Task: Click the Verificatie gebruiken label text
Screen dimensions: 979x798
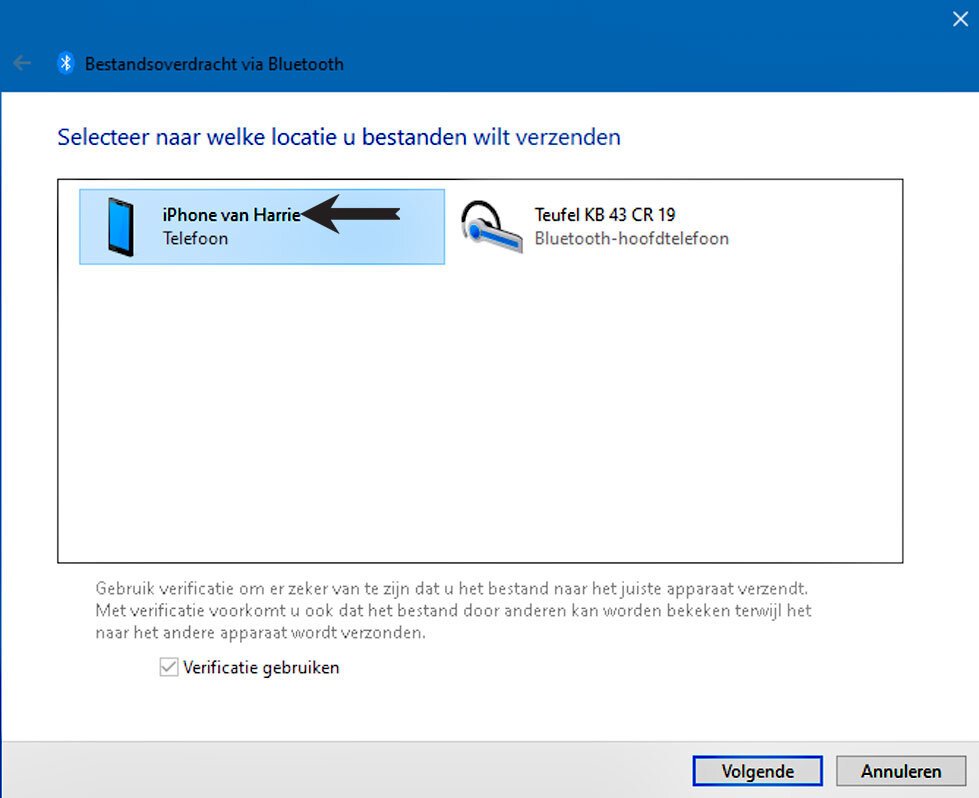Action: click(x=261, y=667)
